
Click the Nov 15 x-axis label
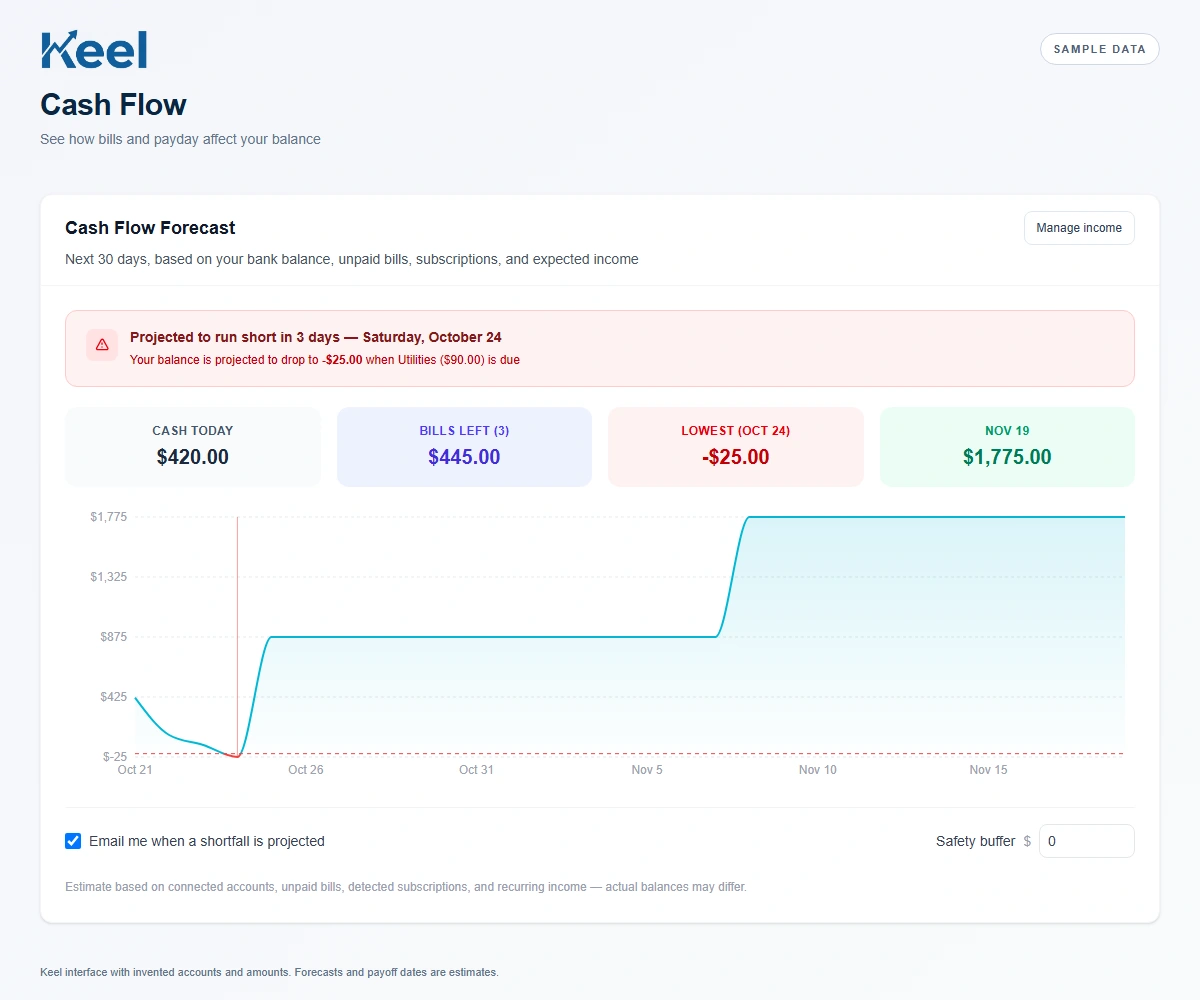988,770
